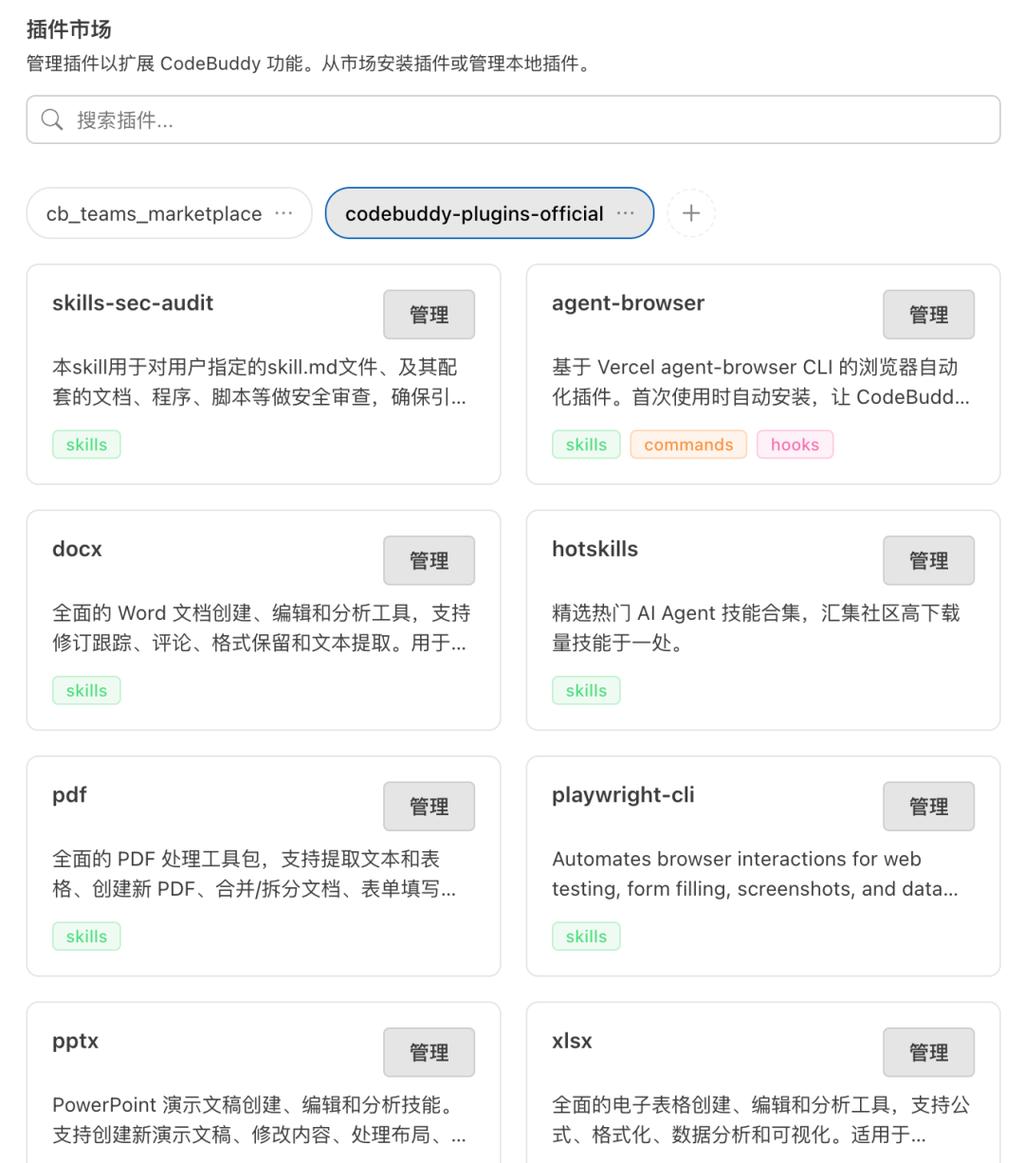Open the ellipsis menu next to codebuddy-plugins-official

click(627, 213)
